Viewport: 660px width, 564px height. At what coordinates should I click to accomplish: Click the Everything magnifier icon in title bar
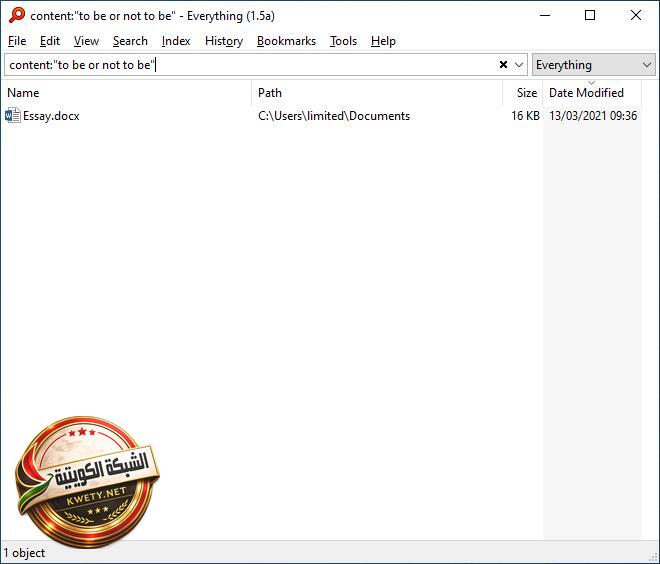click(17, 15)
